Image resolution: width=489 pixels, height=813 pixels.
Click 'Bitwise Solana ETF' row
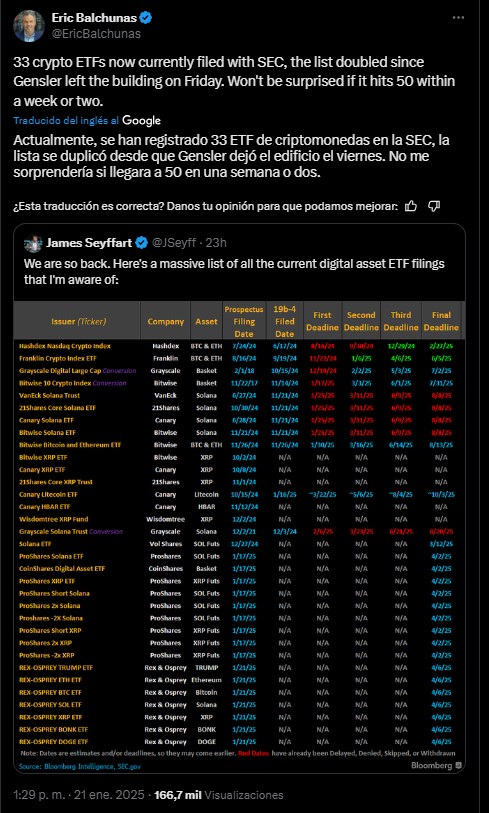point(239,432)
